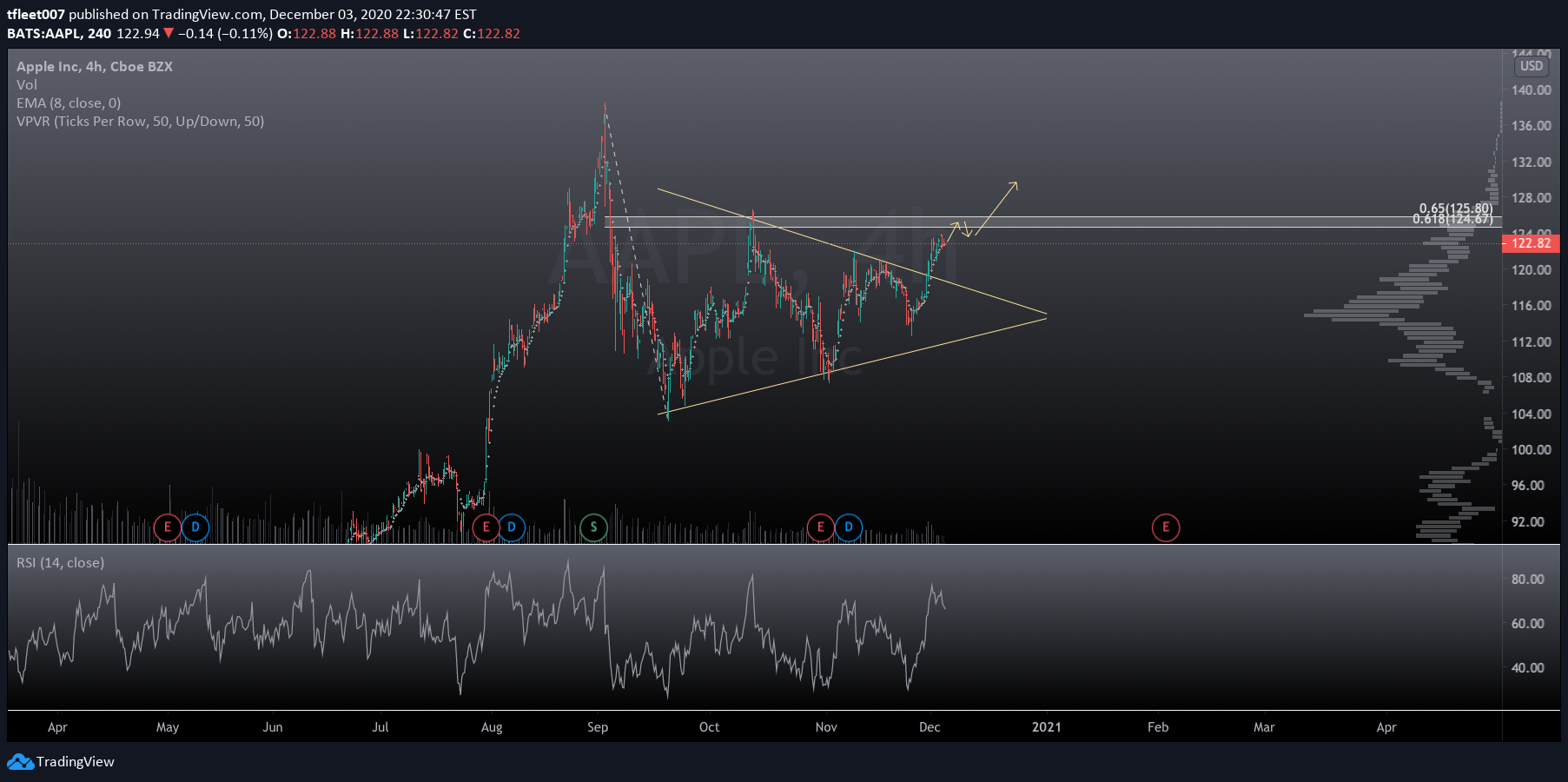Select the RSI (14, close) indicator label

[x=61, y=563]
